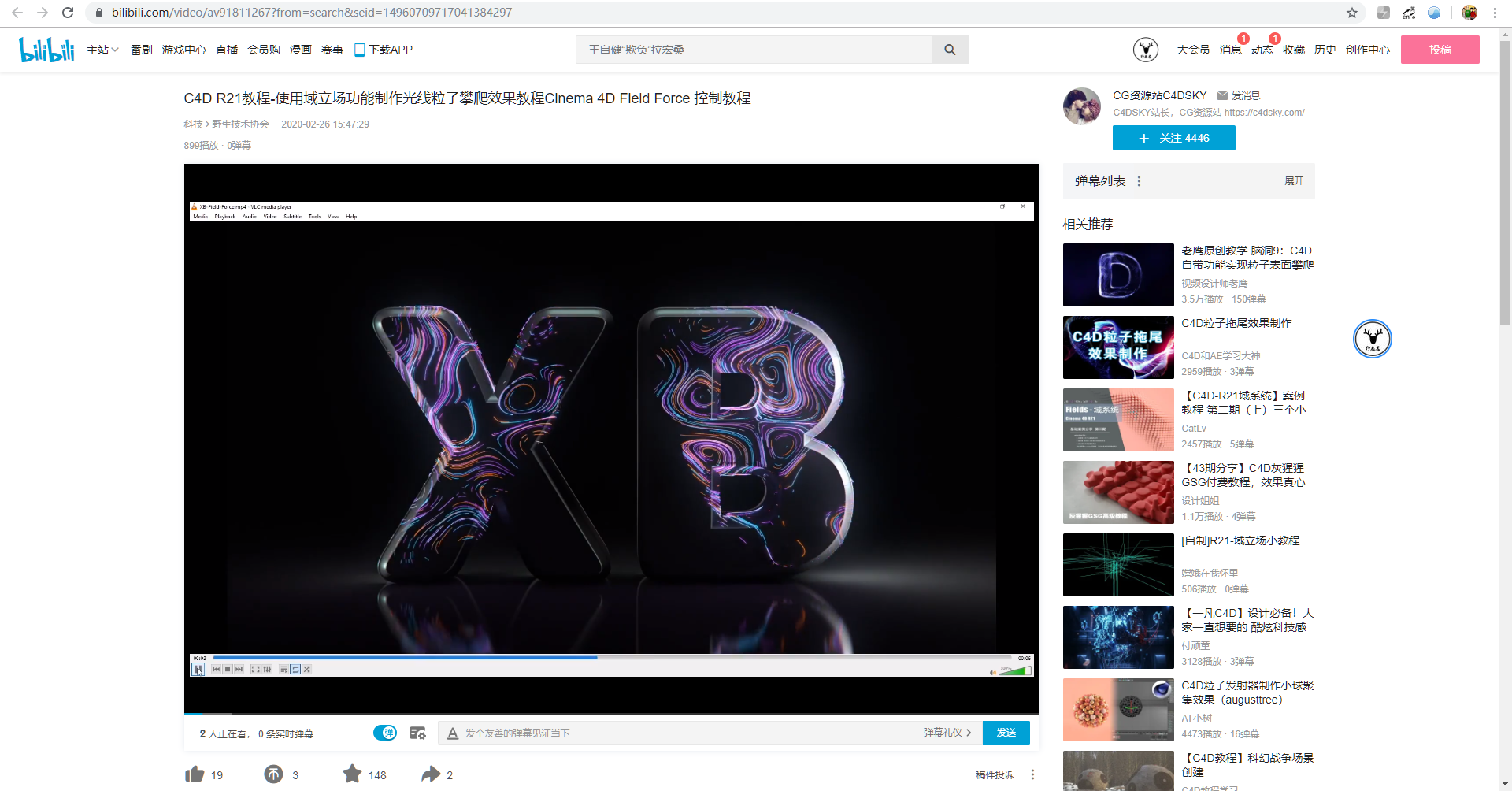Expand the 主站 dropdown

[x=102, y=50]
